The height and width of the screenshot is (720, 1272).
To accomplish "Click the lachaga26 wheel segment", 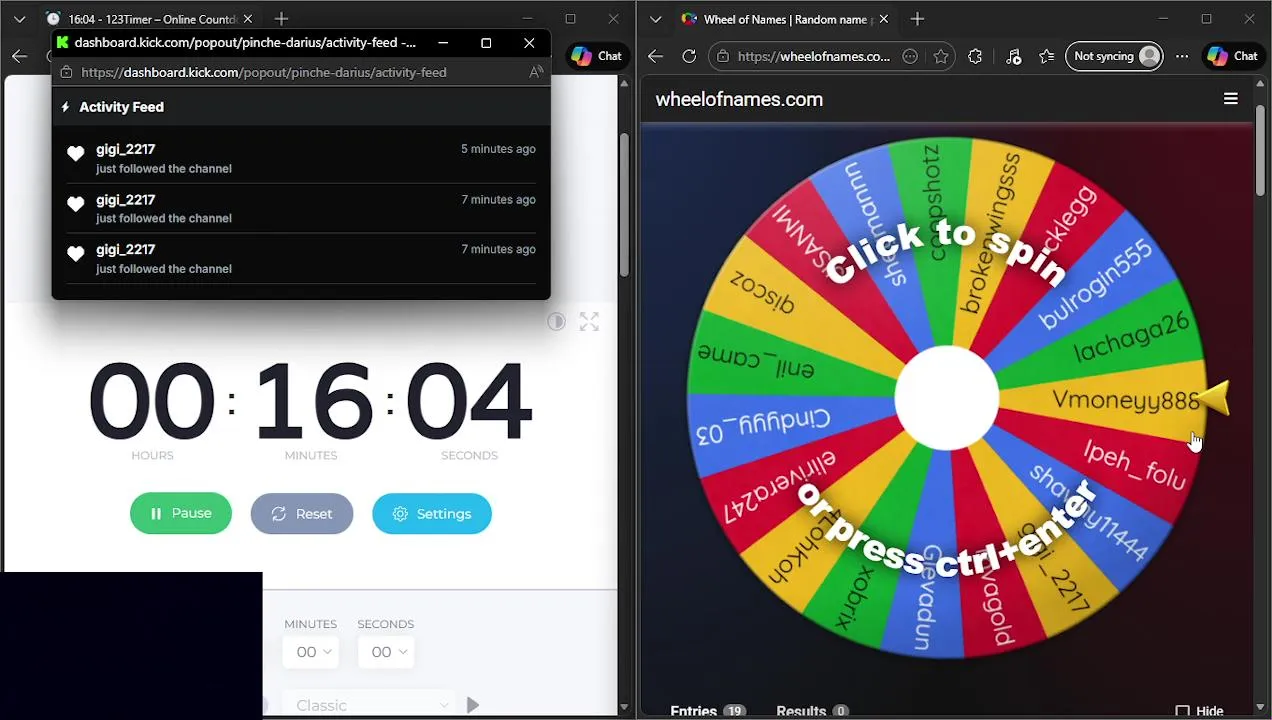I will [1131, 336].
